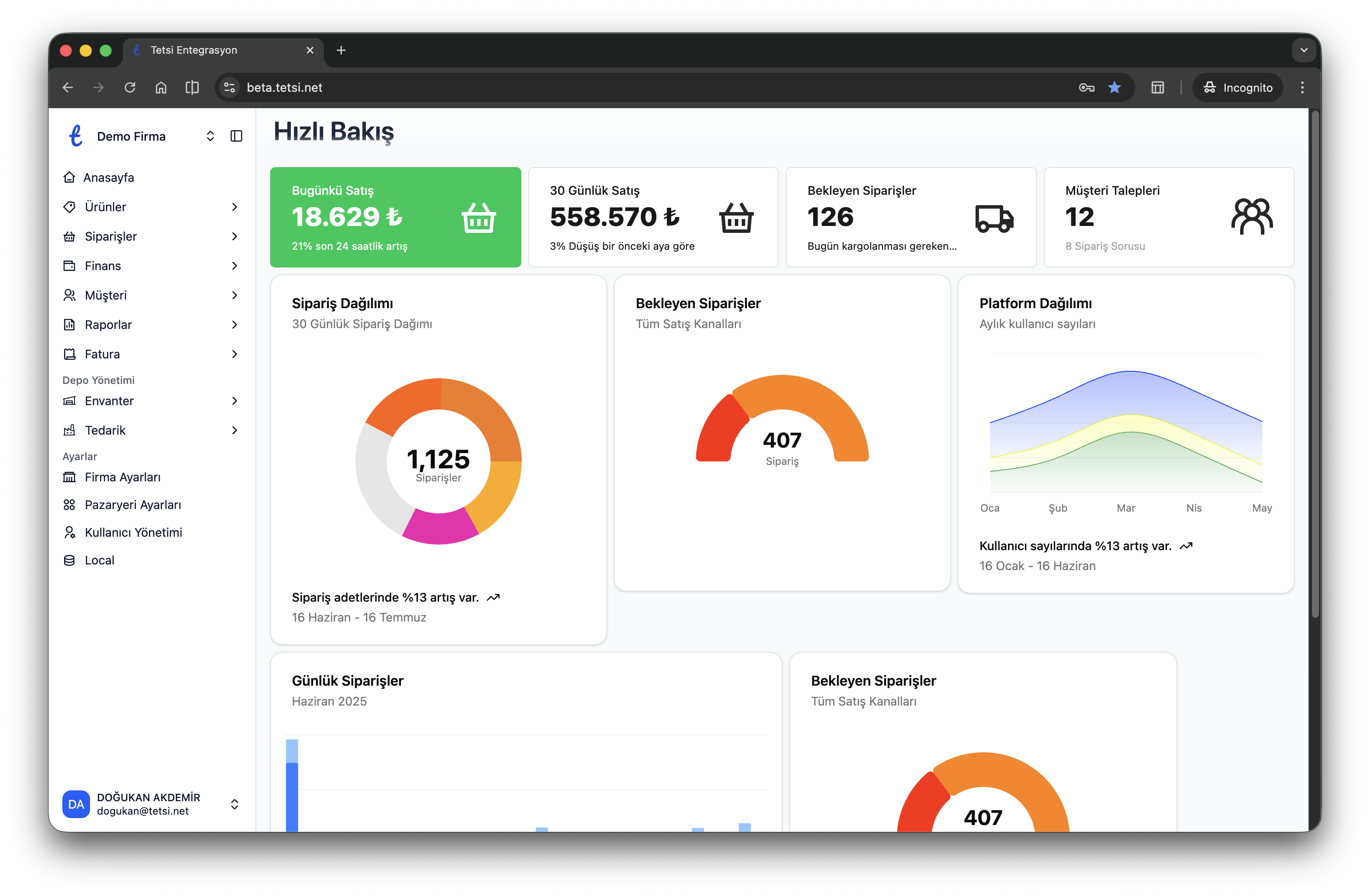Open a new browser tab
Viewport: 1370px width, 896px height.
(x=341, y=50)
